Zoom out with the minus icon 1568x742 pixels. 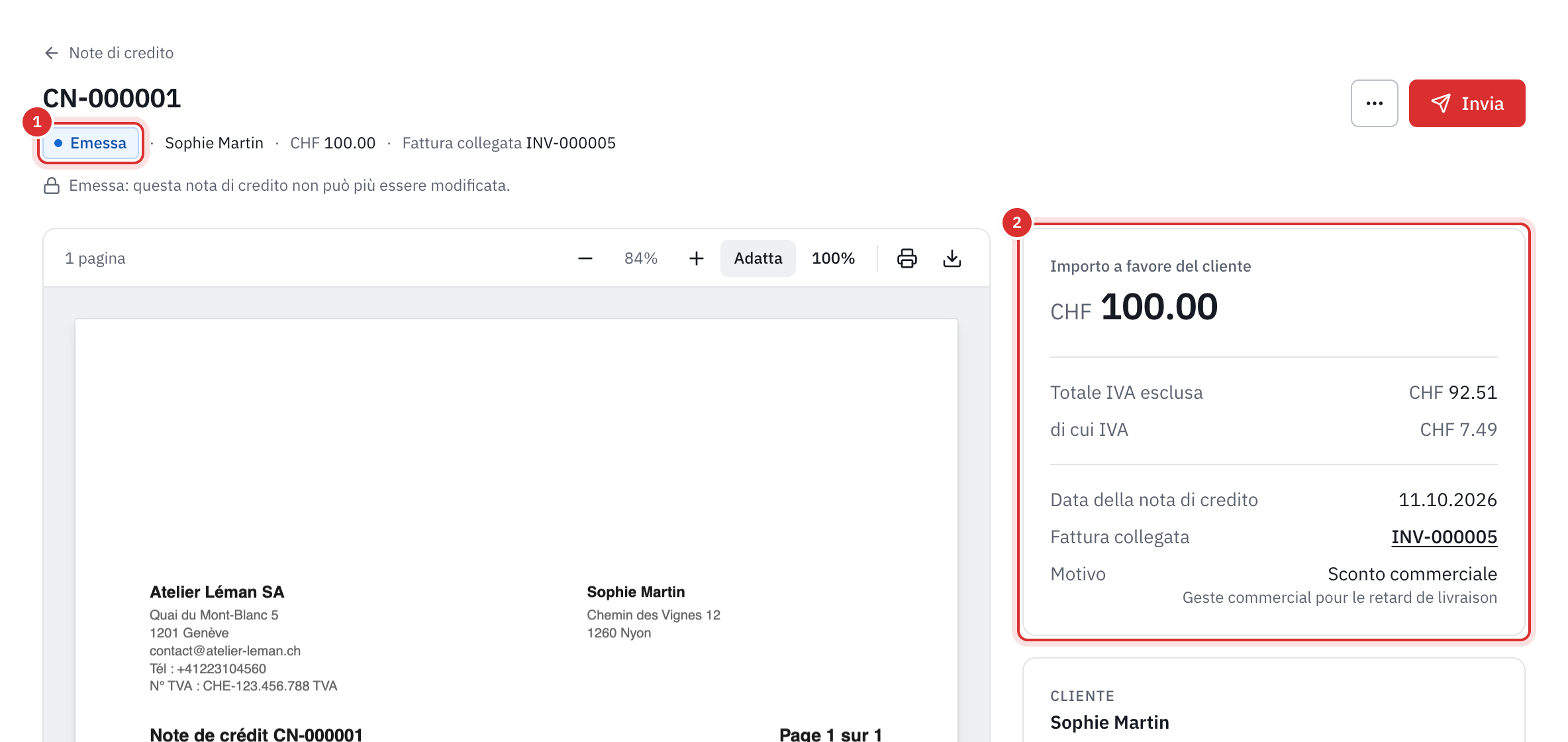pyautogui.click(x=585, y=258)
